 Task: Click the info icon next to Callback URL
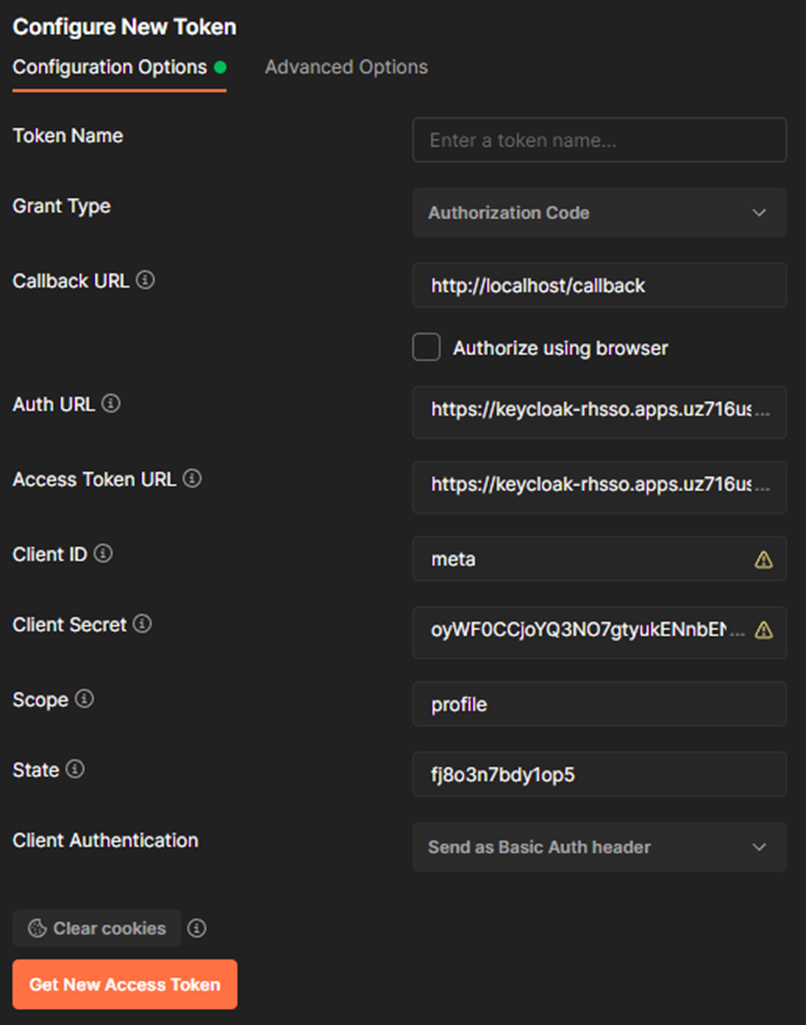(145, 280)
